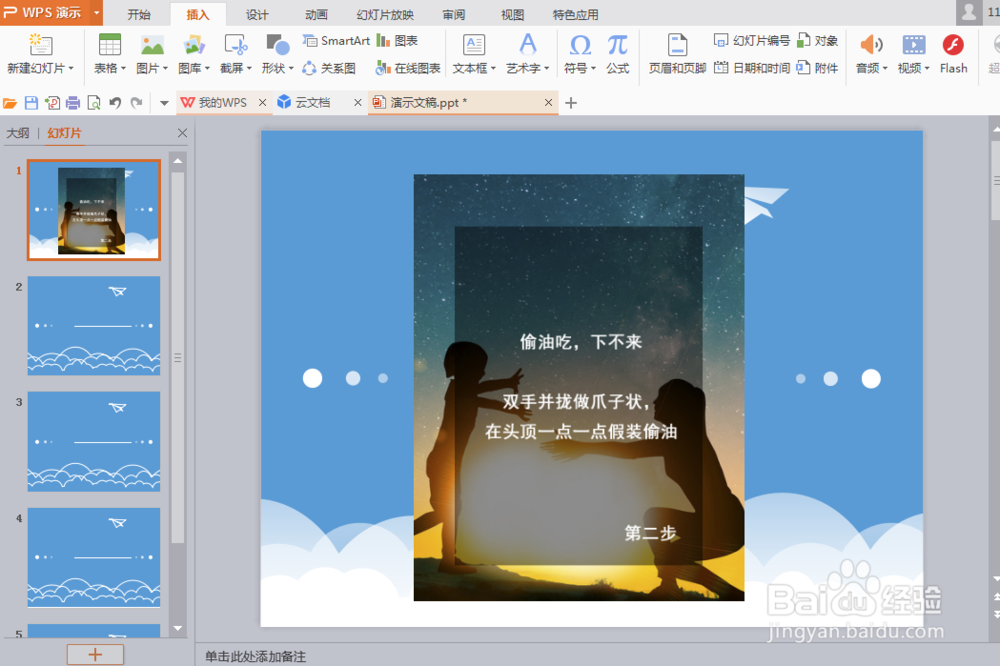Open the 符号 symbol omega icon

[580, 45]
